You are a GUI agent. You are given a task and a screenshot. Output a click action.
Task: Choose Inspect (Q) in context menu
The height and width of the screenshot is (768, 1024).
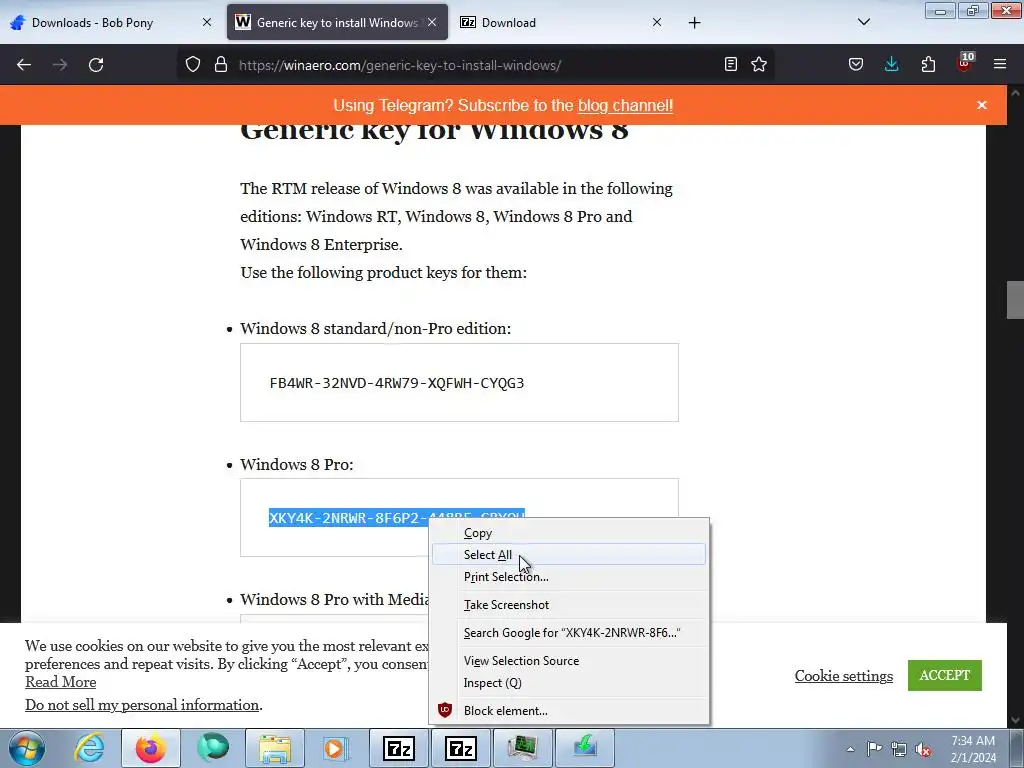[569, 682]
